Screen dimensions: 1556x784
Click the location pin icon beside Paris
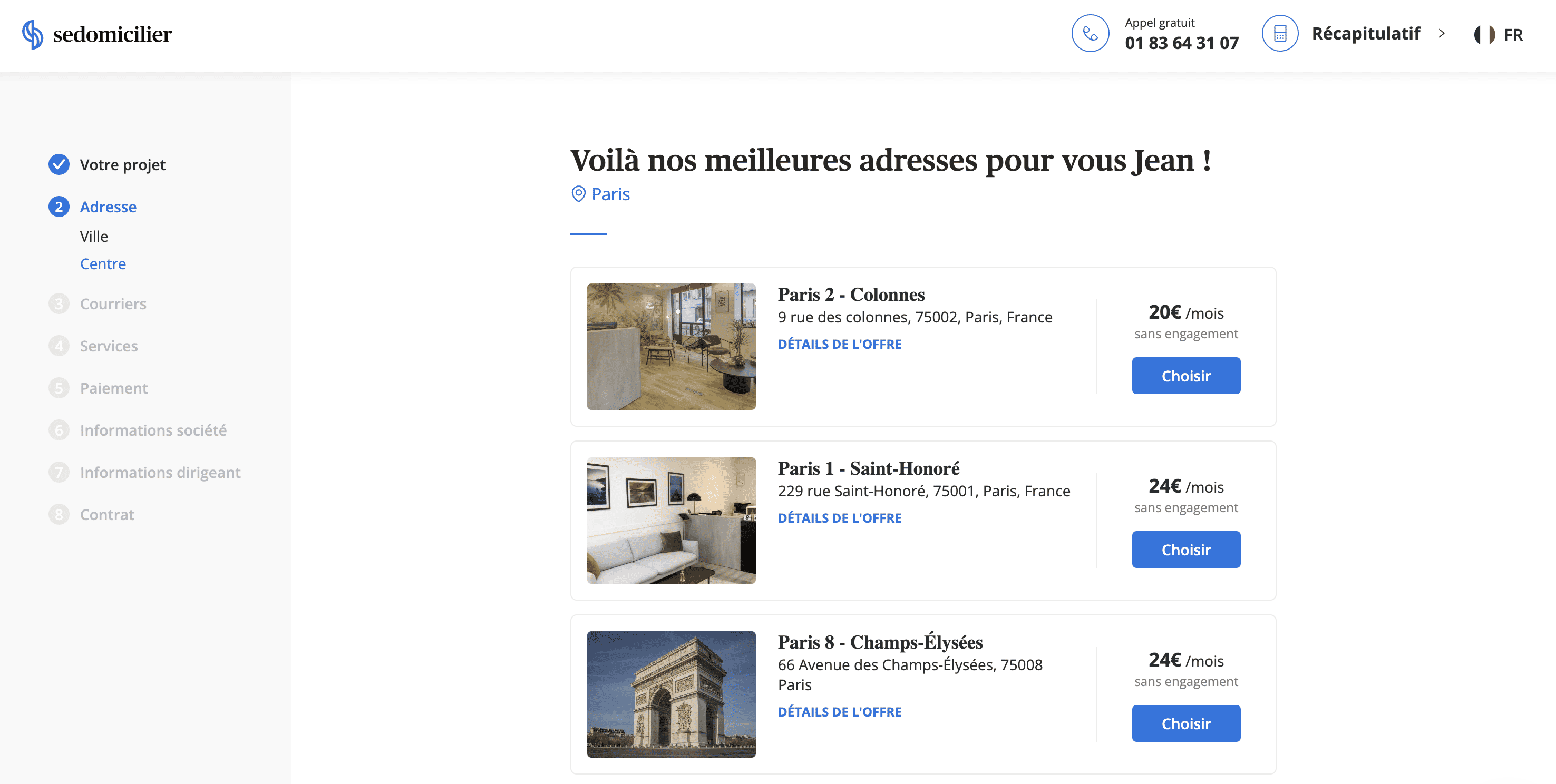pos(578,194)
